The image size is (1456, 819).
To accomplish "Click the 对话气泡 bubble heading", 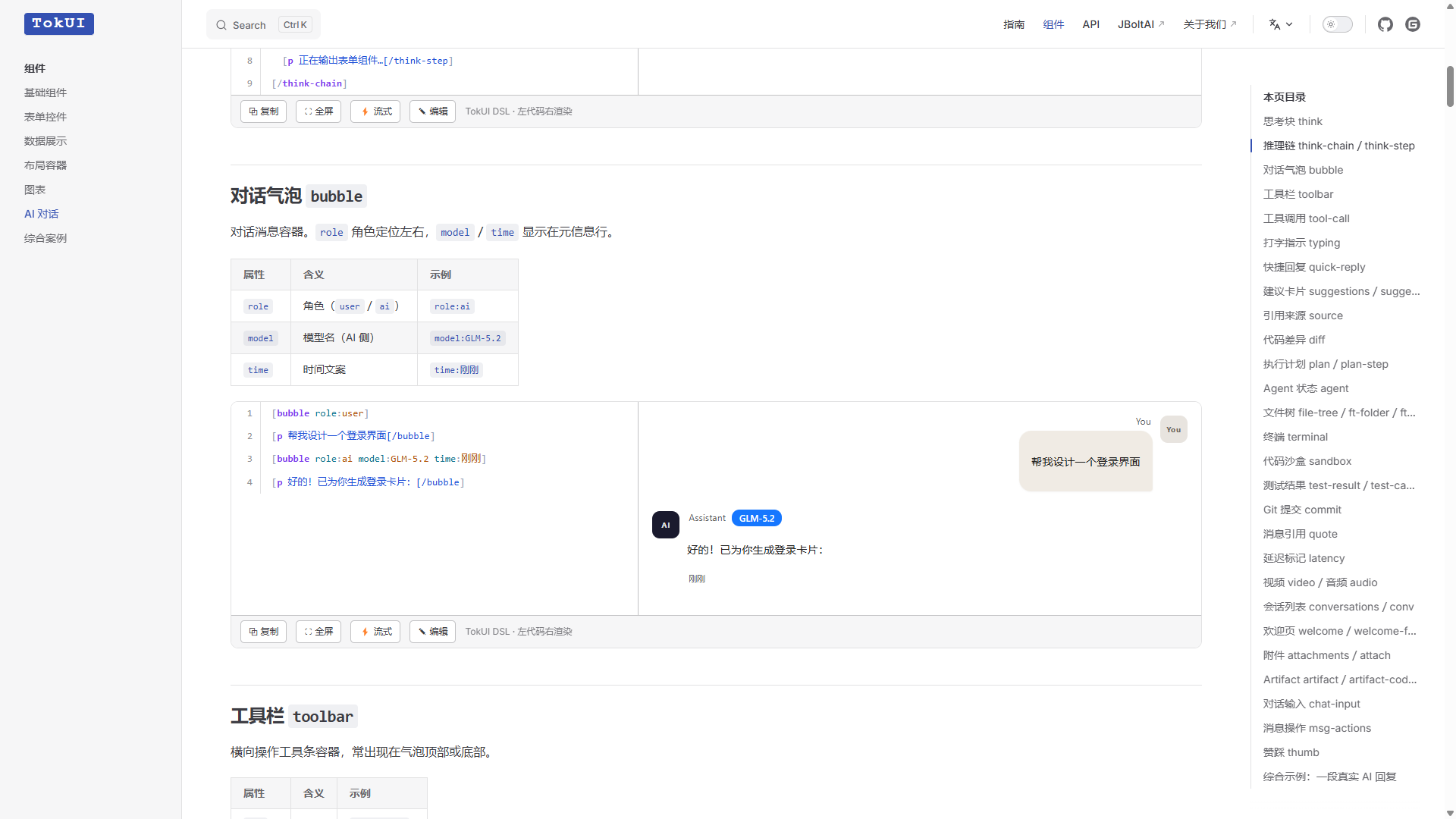I will pyautogui.click(x=299, y=196).
